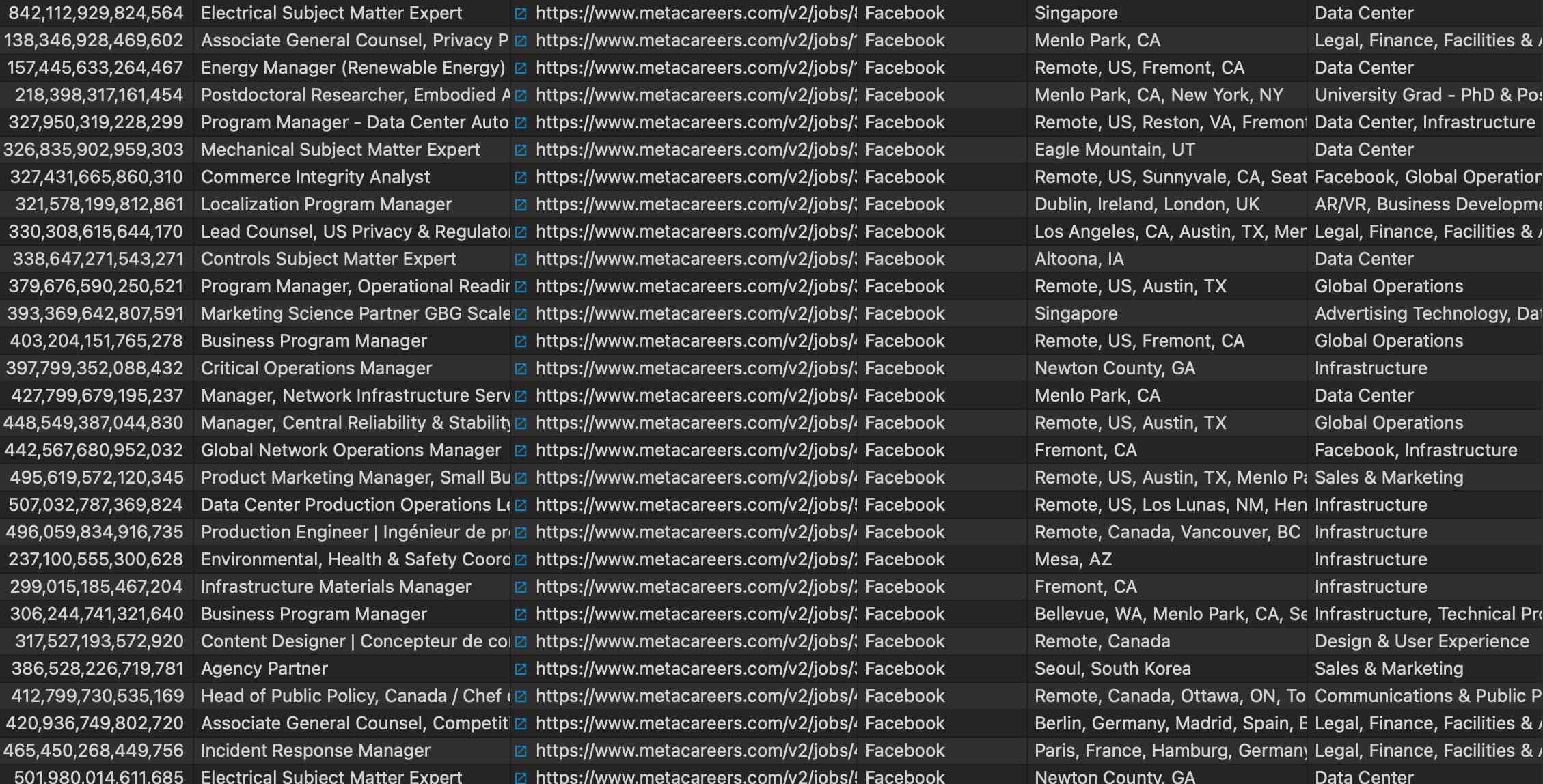The width and height of the screenshot is (1543, 784).
Task: Open external link for Localization Program Manager
Action: click(x=521, y=204)
